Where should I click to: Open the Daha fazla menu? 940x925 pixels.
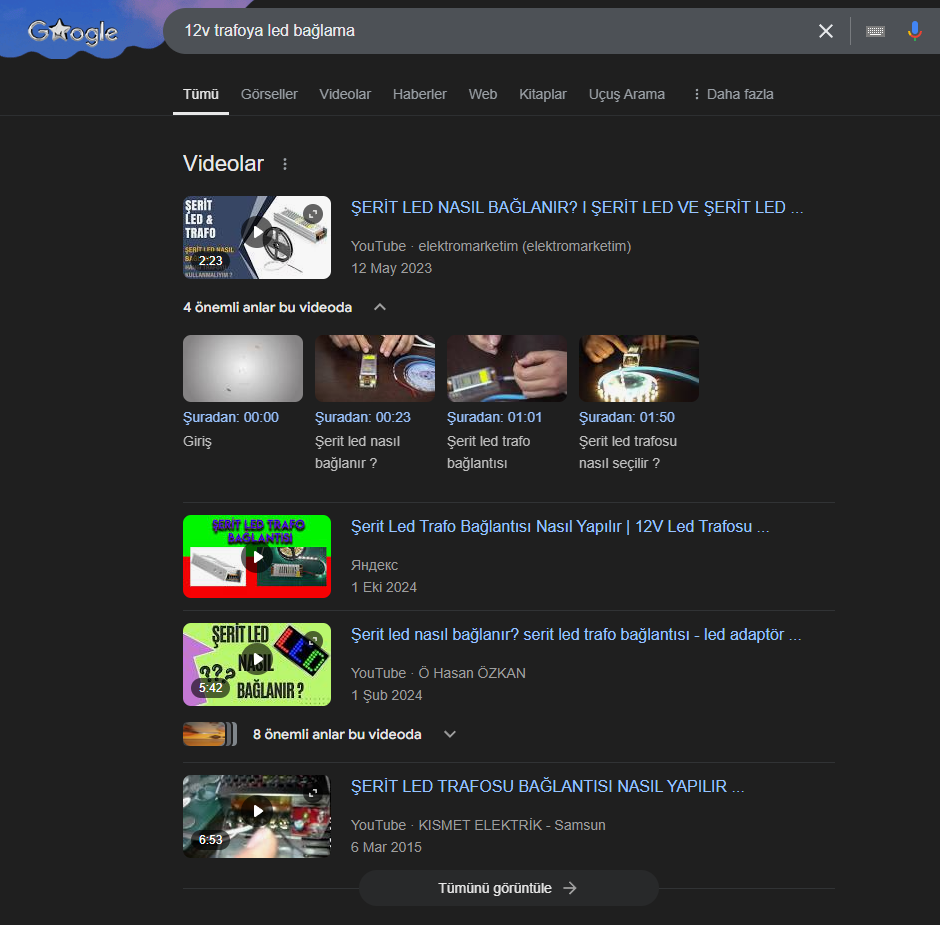733,94
